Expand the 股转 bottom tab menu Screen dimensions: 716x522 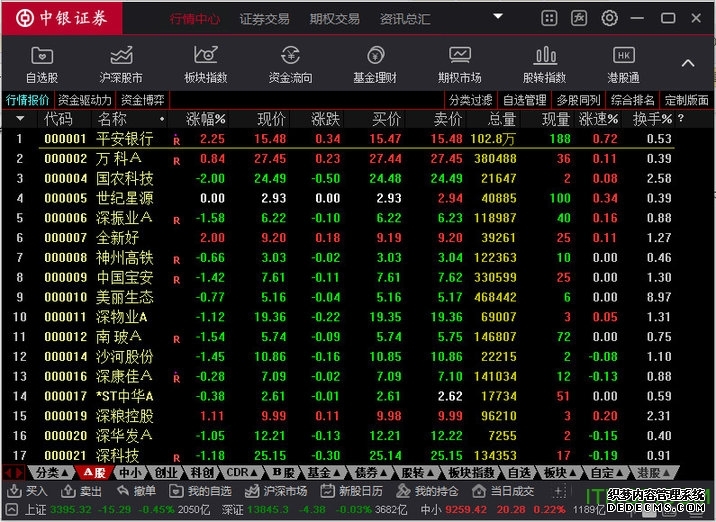click(x=418, y=473)
